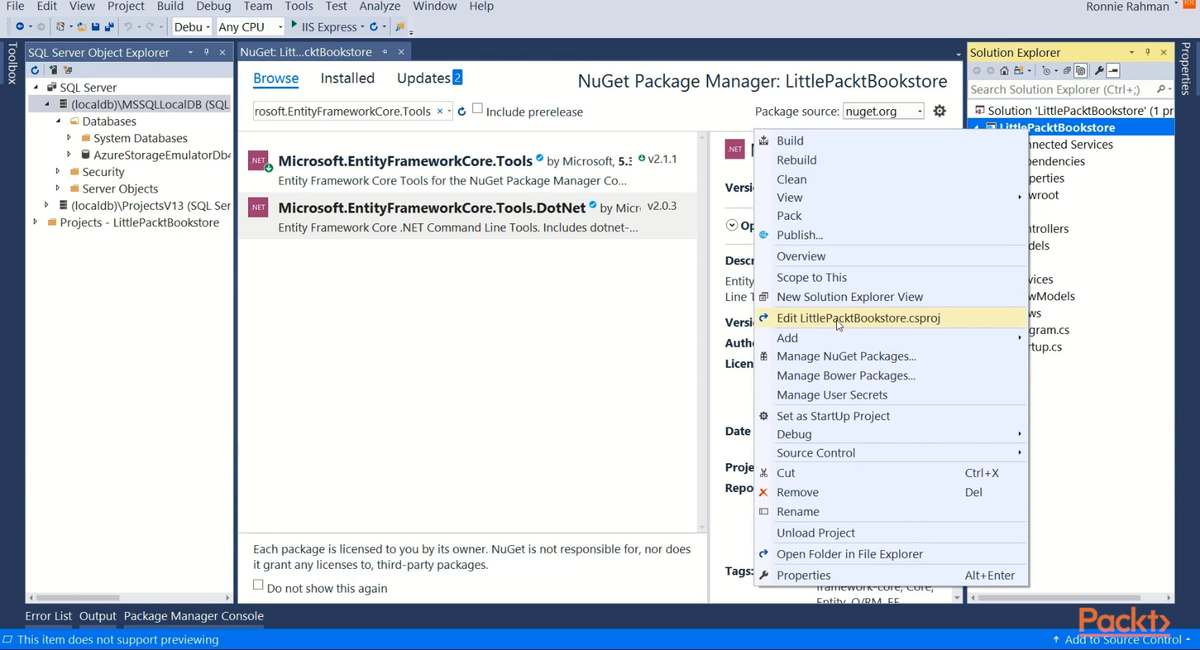The height and width of the screenshot is (650, 1200).
Task: Open NuGet package source settings gear
Action: [940, 111]
